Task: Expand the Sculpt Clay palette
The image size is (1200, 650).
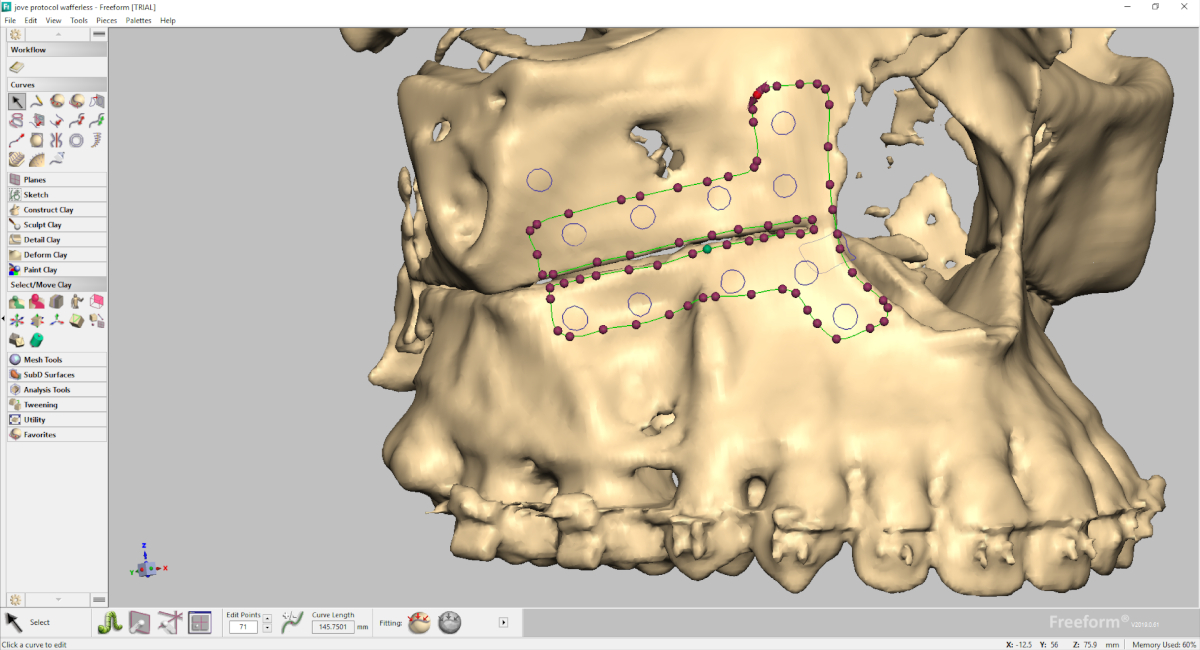Action: pos(42,225)
